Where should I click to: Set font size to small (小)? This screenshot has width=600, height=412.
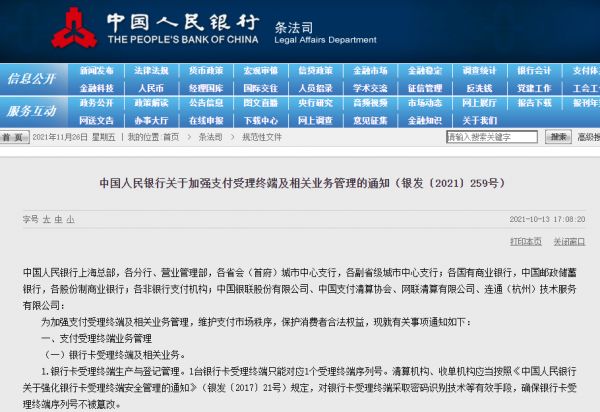69,218
